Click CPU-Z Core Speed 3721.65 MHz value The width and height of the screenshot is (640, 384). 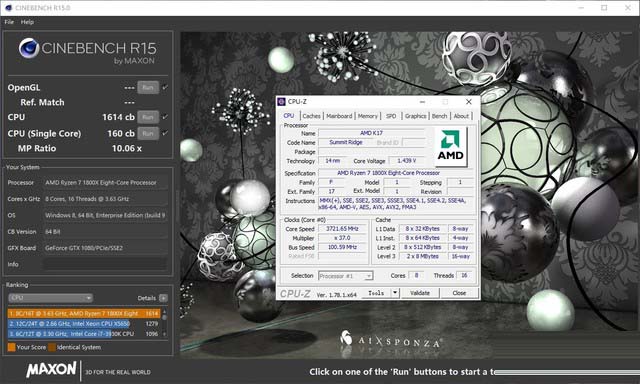(342, 229)
